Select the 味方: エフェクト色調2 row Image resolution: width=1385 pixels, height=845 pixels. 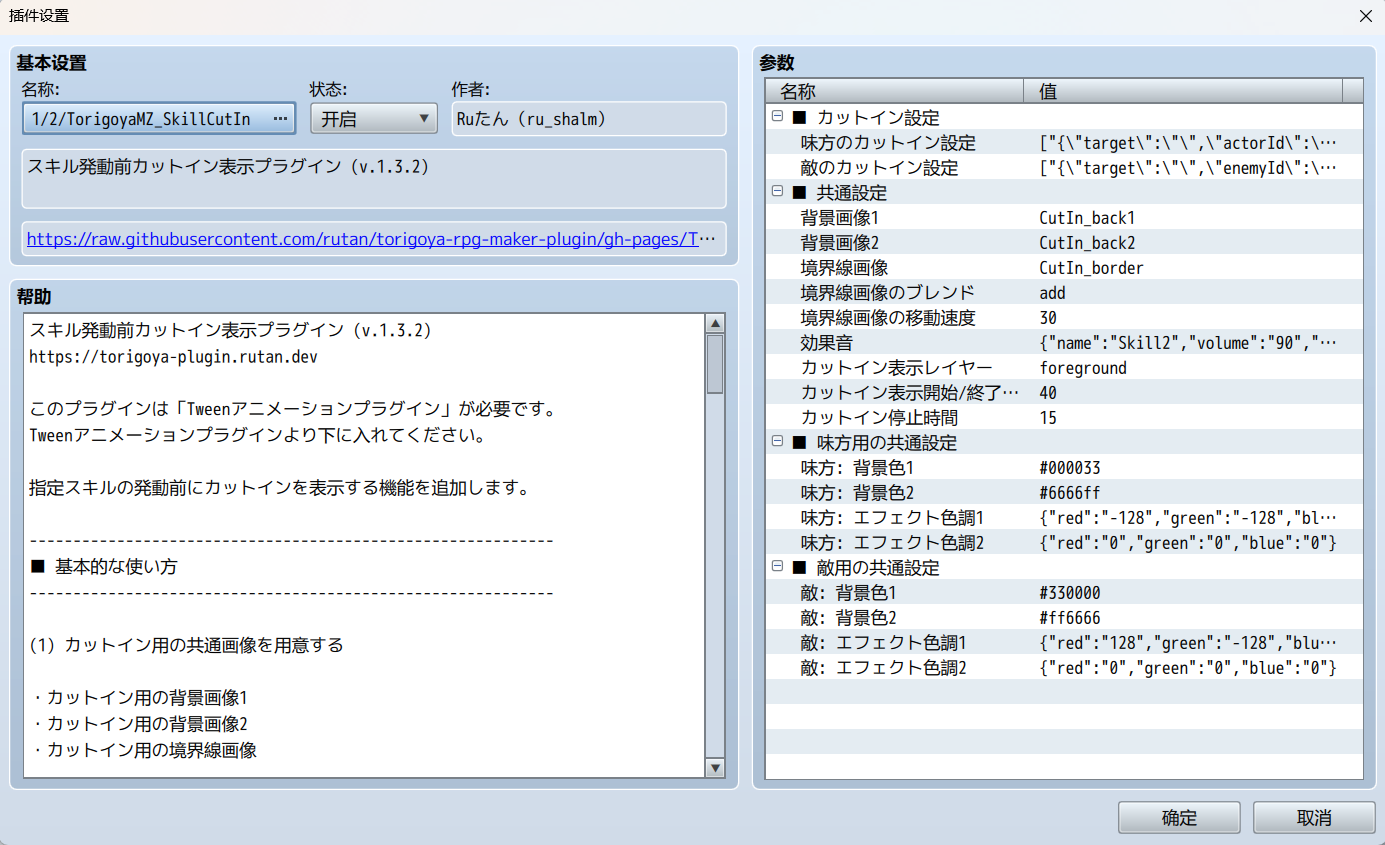tap(1064, 542)
